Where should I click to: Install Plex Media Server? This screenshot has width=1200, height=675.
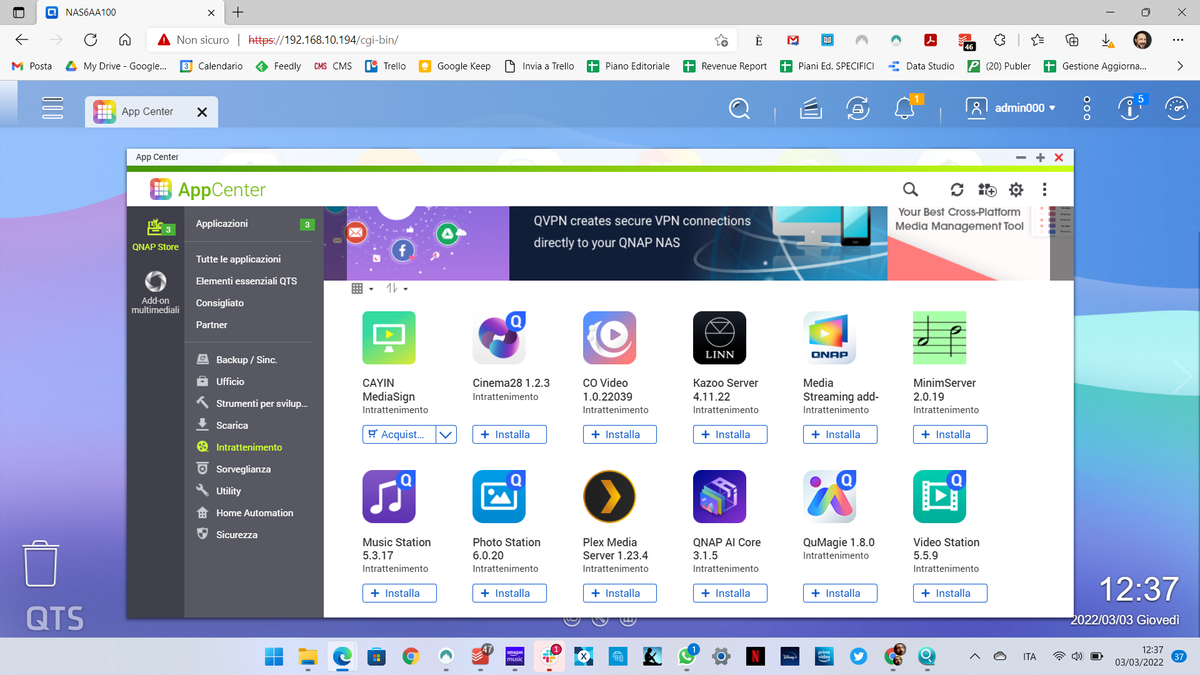(x=619, y=593)
